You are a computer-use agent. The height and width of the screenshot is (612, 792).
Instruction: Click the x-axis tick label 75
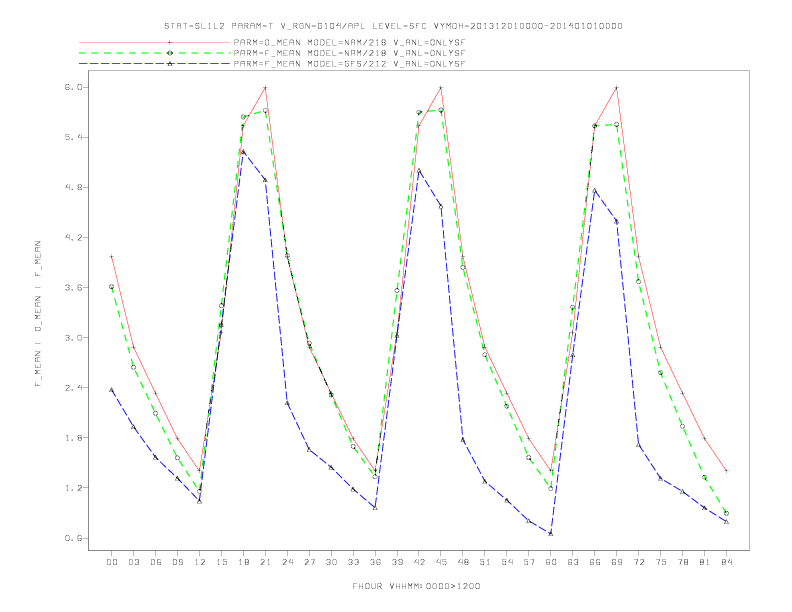pos(661,562)
